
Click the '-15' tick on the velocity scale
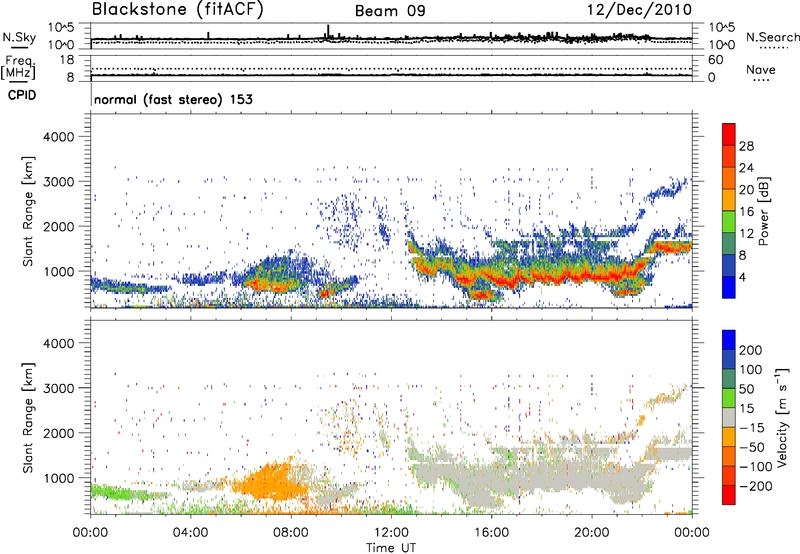coord(752,427)
